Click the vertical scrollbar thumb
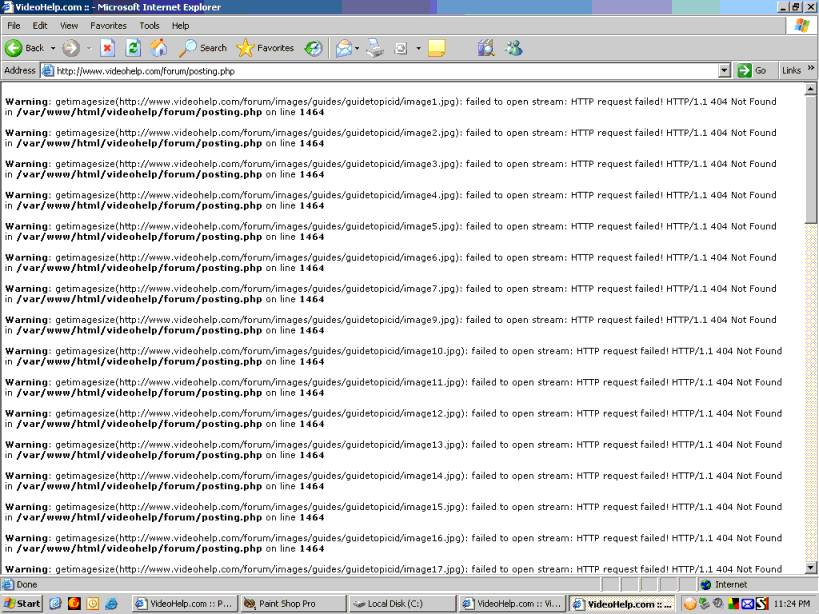 810,159
